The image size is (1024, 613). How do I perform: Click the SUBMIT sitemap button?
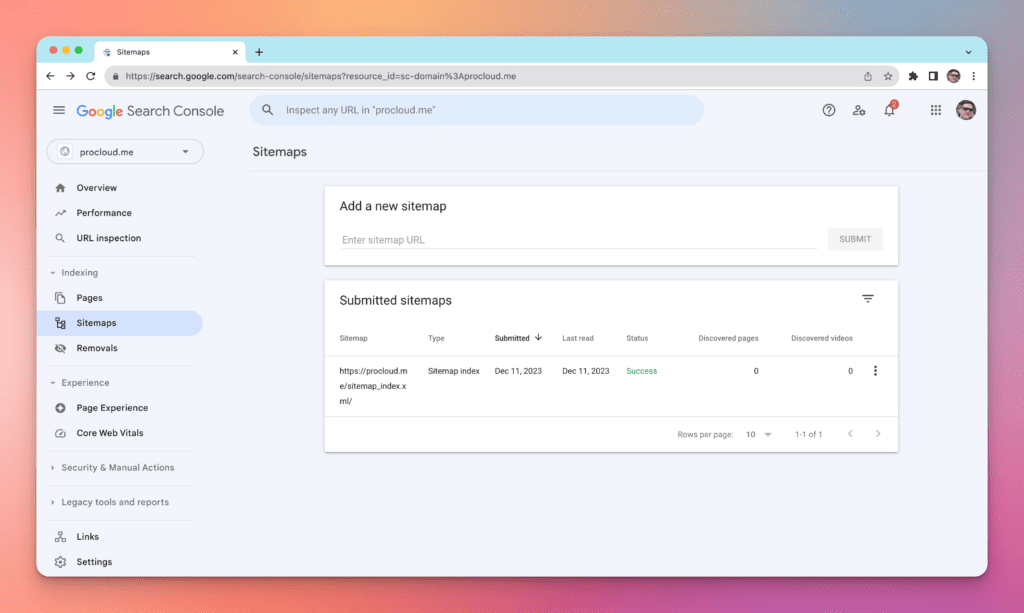(x=855, y=240)
